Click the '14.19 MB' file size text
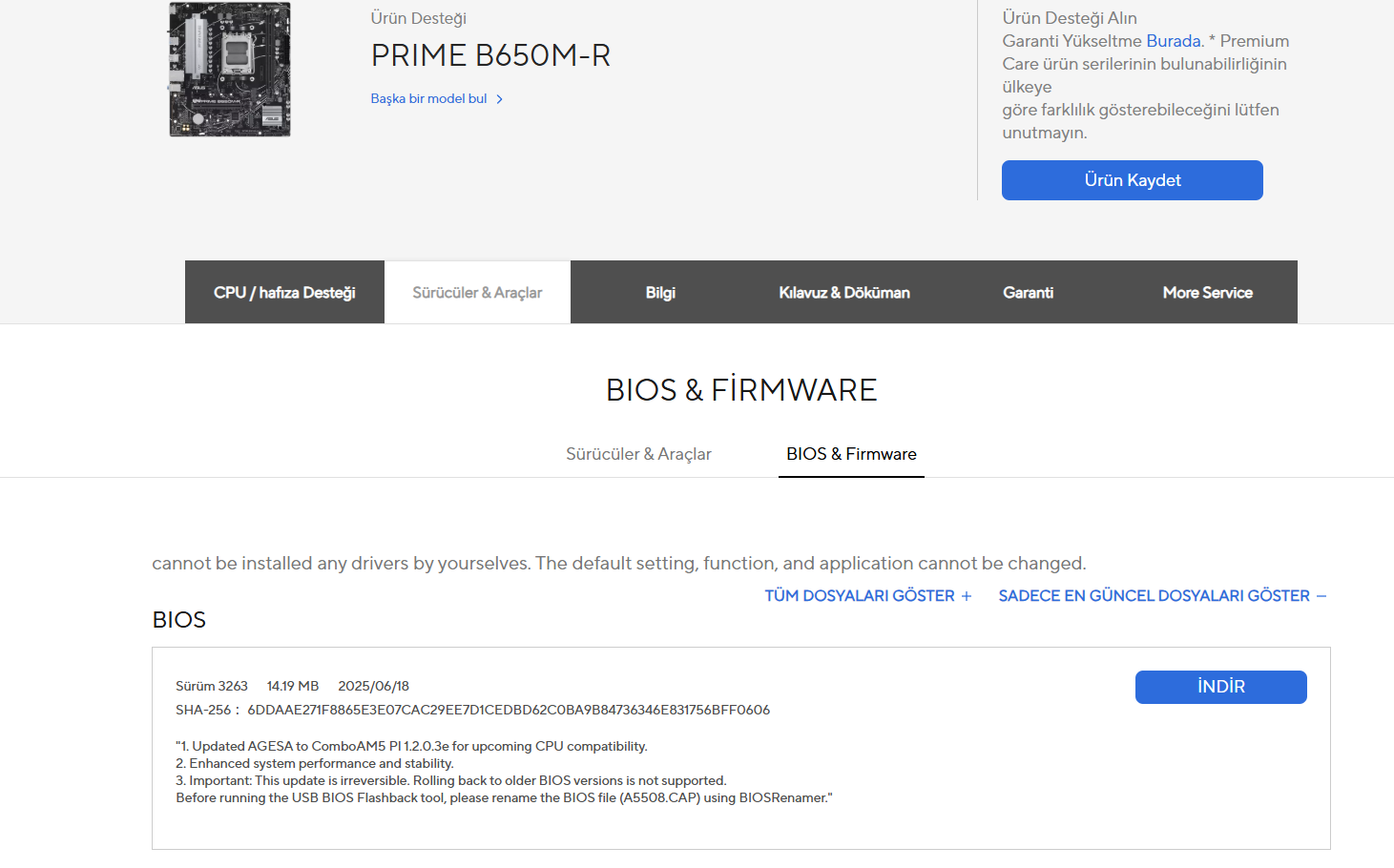The width and height of the screenshot is (1394, 868). point(293,686)
